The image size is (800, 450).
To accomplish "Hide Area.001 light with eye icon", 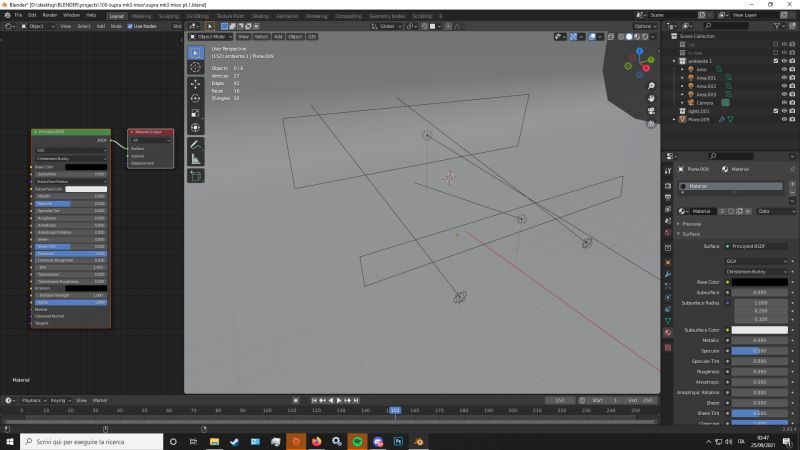I will click(x=784, y=78).
